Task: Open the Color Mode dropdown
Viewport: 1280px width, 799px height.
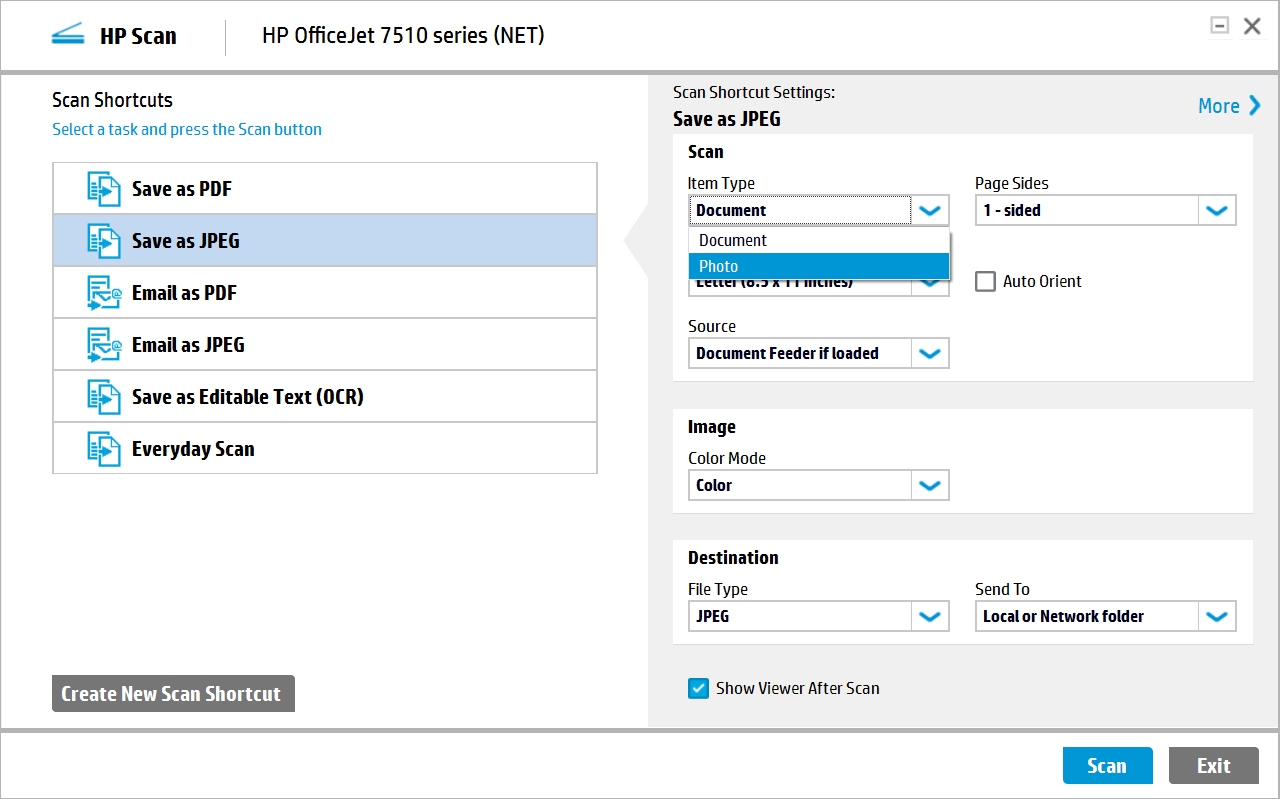Action: pos(929,485)
